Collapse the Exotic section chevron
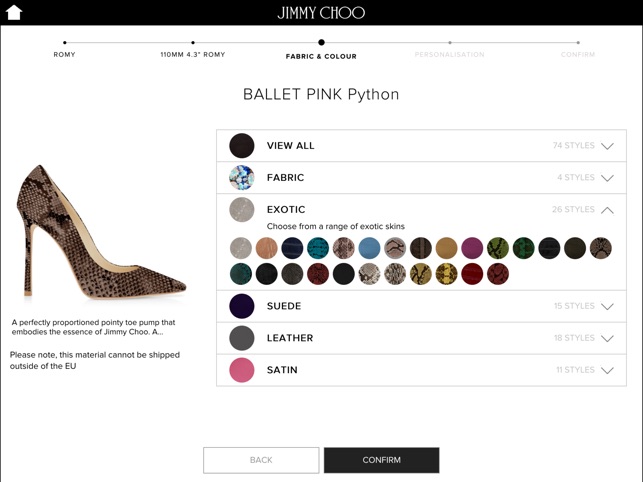The height and width of the screenshot is (482, 643). point(607,210)
